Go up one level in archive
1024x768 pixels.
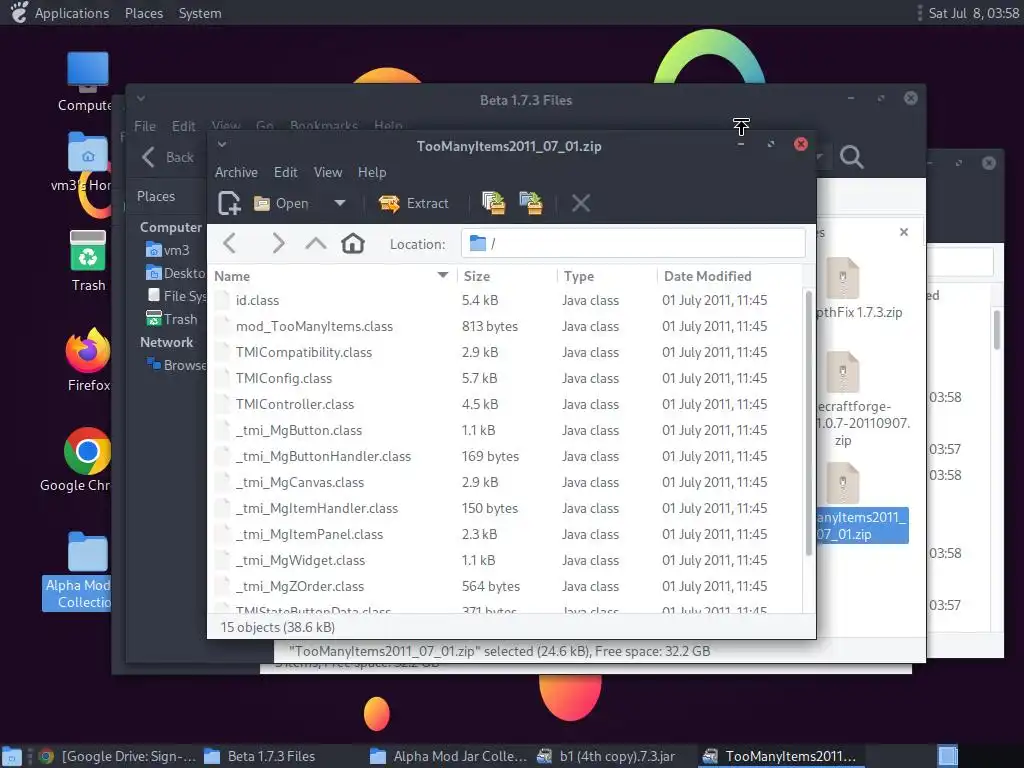[x=315, y=244]
